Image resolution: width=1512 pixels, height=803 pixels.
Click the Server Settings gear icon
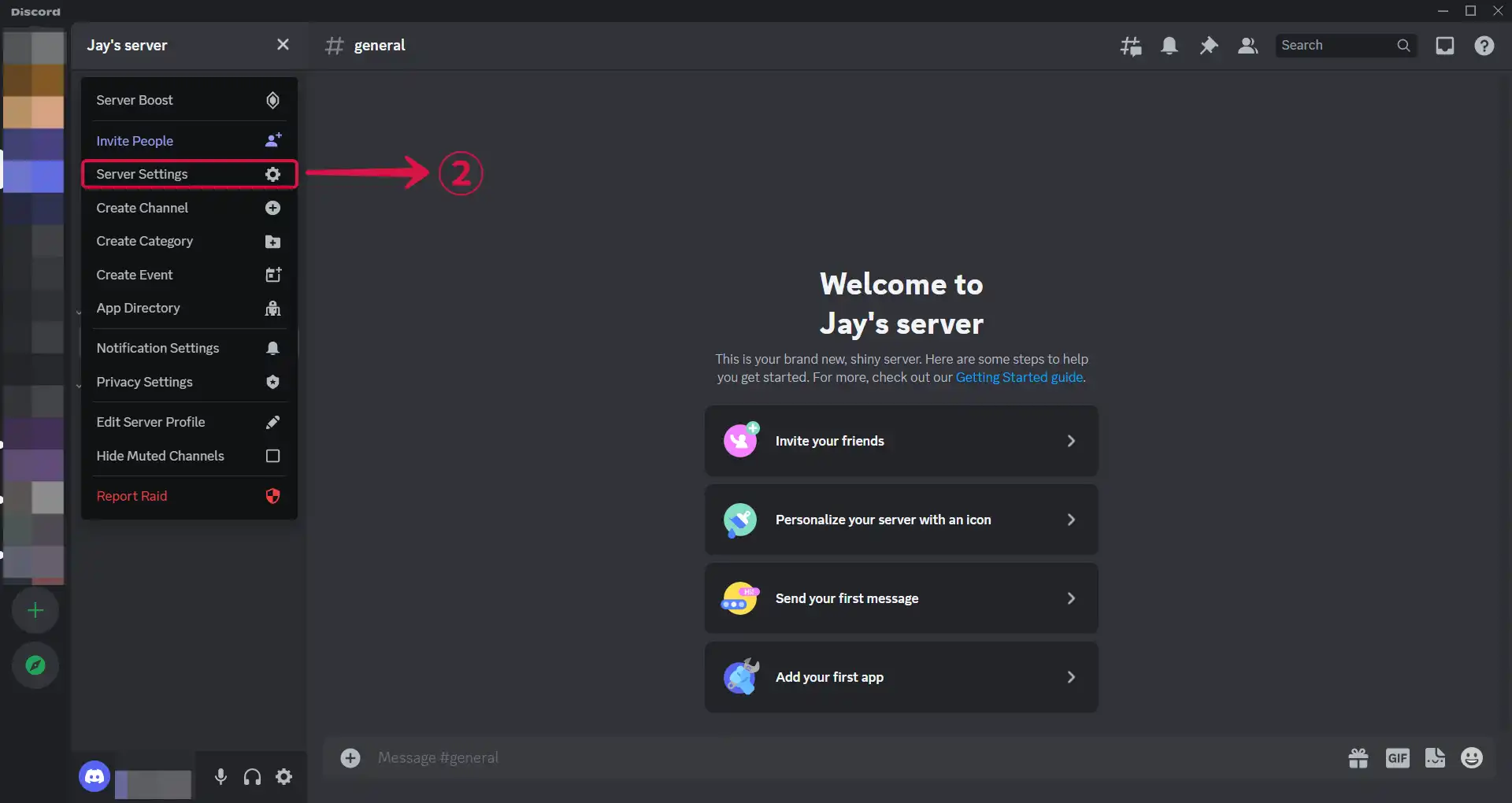pos(272,174)
